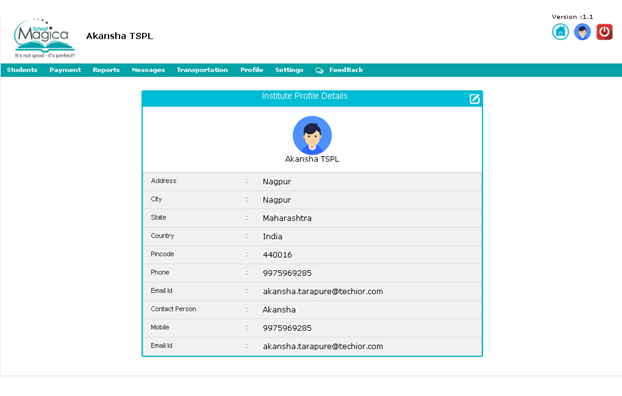The width and height of the screenshot is (622, 396).
Task: Select the Pincode value 440016
Action: (277, 255)
